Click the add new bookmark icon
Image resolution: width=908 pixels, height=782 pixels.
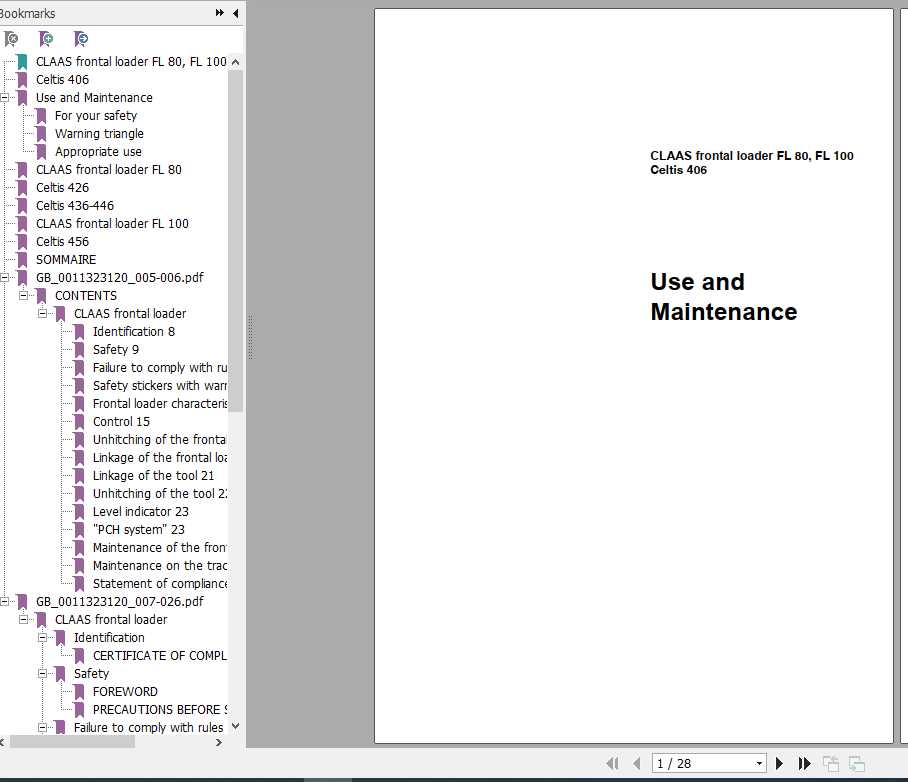(46, 39)
